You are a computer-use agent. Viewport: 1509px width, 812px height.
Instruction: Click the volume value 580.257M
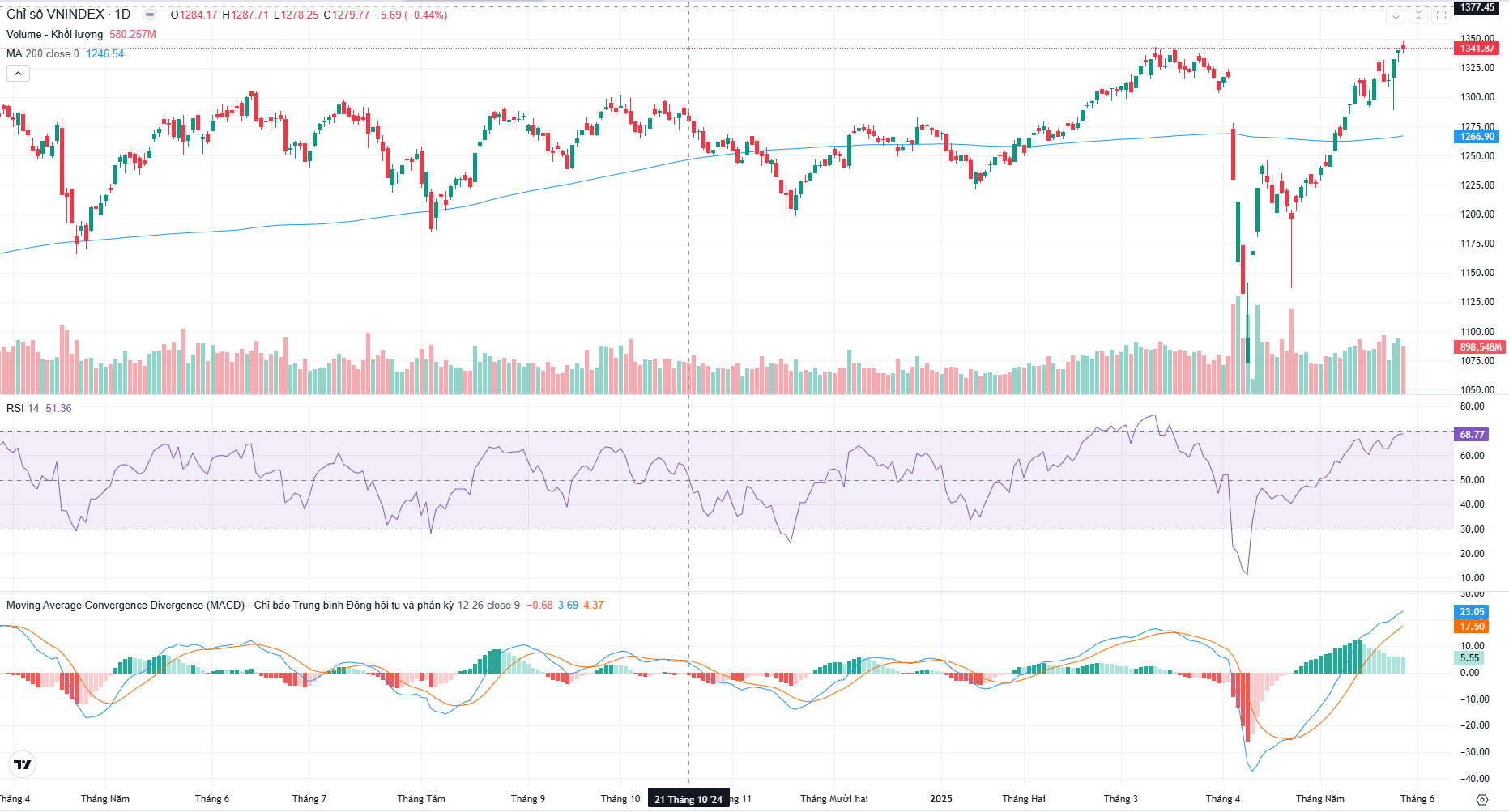133,34
